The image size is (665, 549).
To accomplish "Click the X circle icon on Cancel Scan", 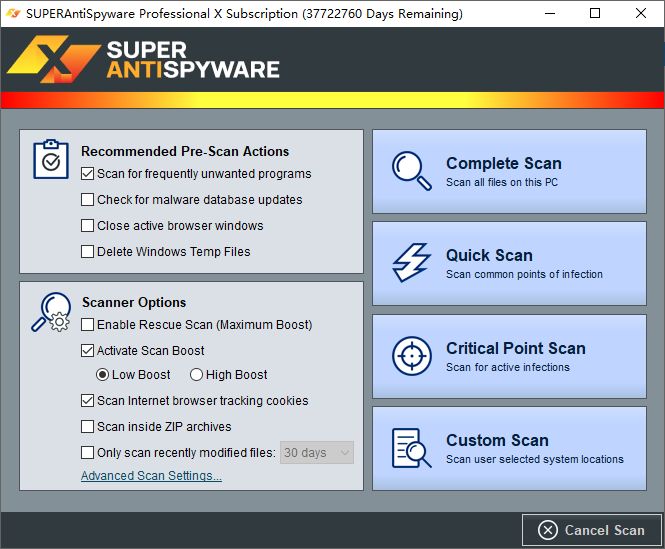I will pos(548,530).
